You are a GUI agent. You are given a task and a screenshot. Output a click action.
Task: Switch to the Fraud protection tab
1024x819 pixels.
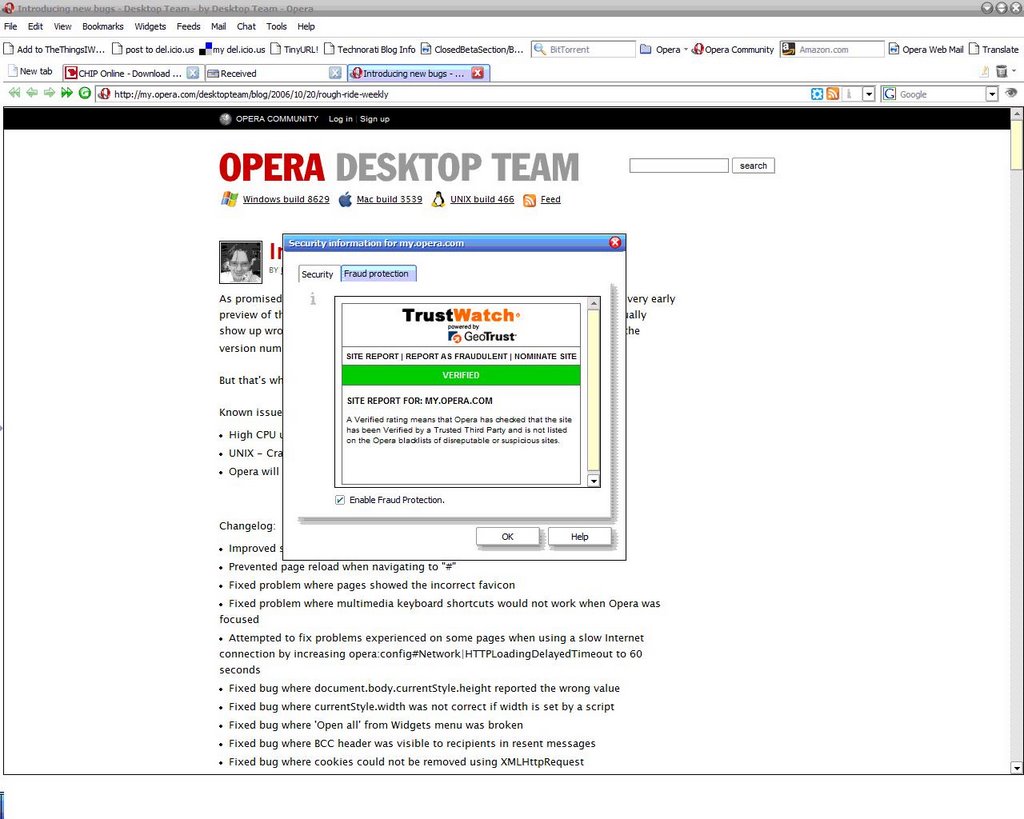[x=376, y=274]
